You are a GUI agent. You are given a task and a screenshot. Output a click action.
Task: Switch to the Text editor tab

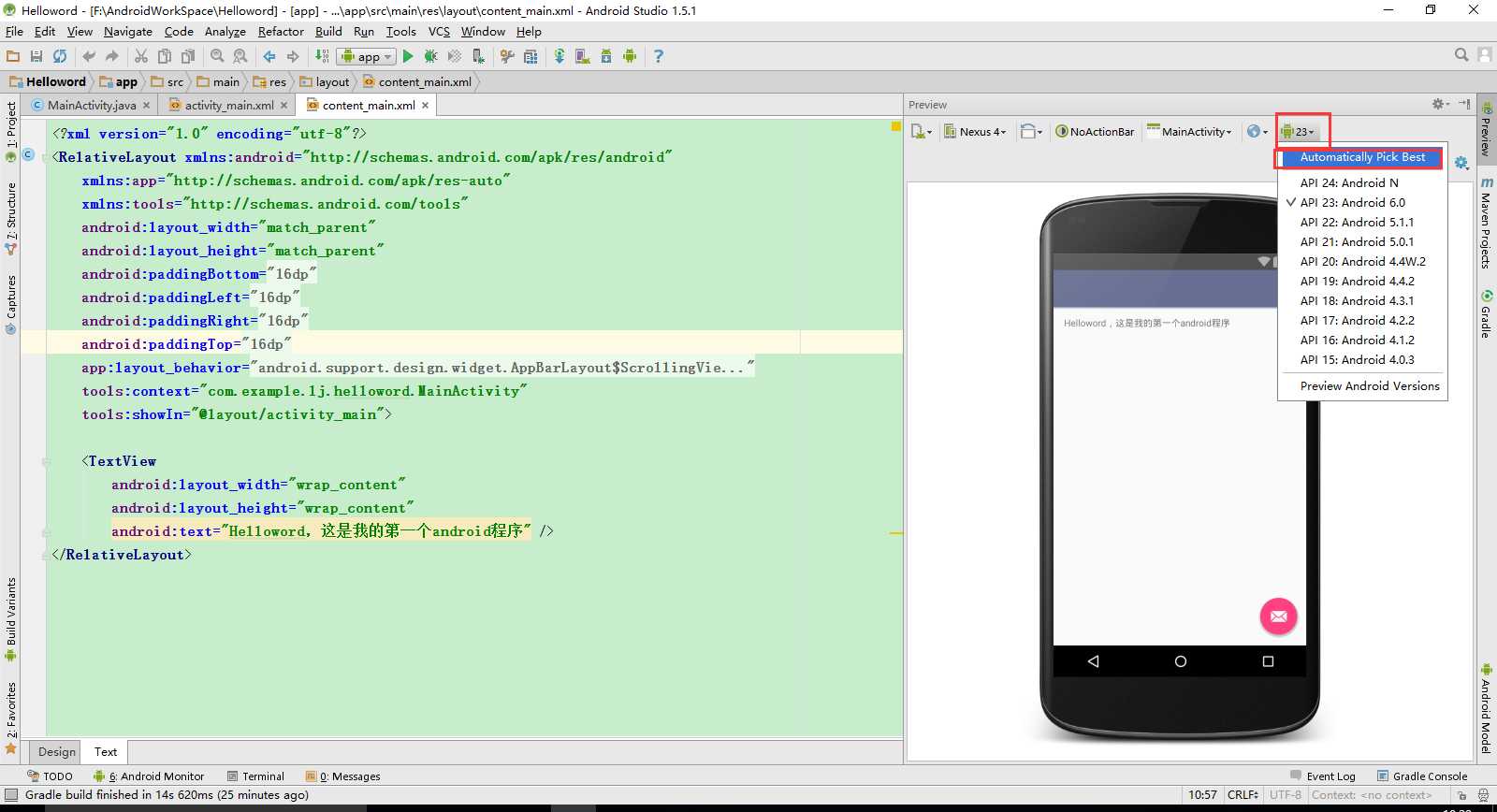tap(106, 752)
